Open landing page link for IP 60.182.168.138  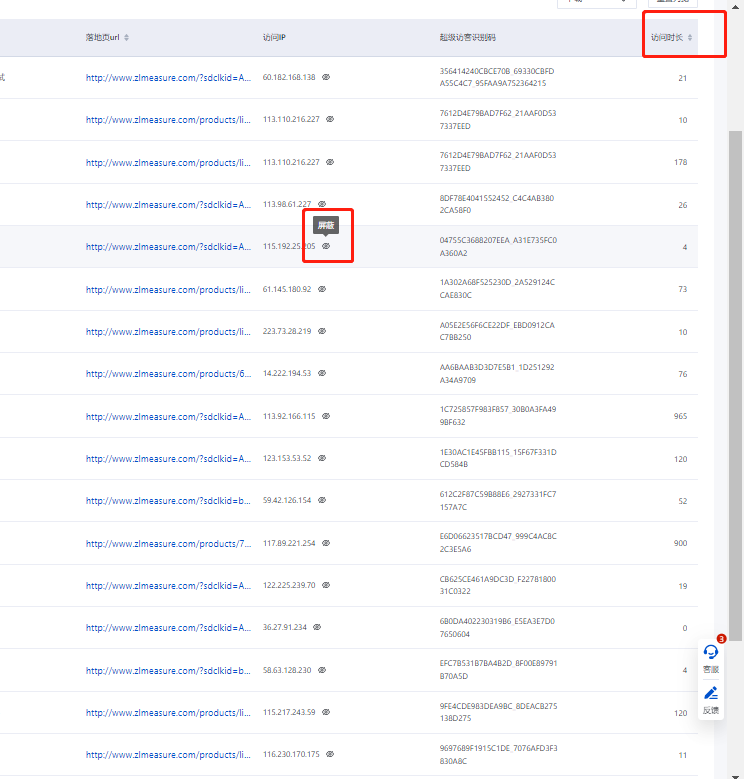(168, 77)
